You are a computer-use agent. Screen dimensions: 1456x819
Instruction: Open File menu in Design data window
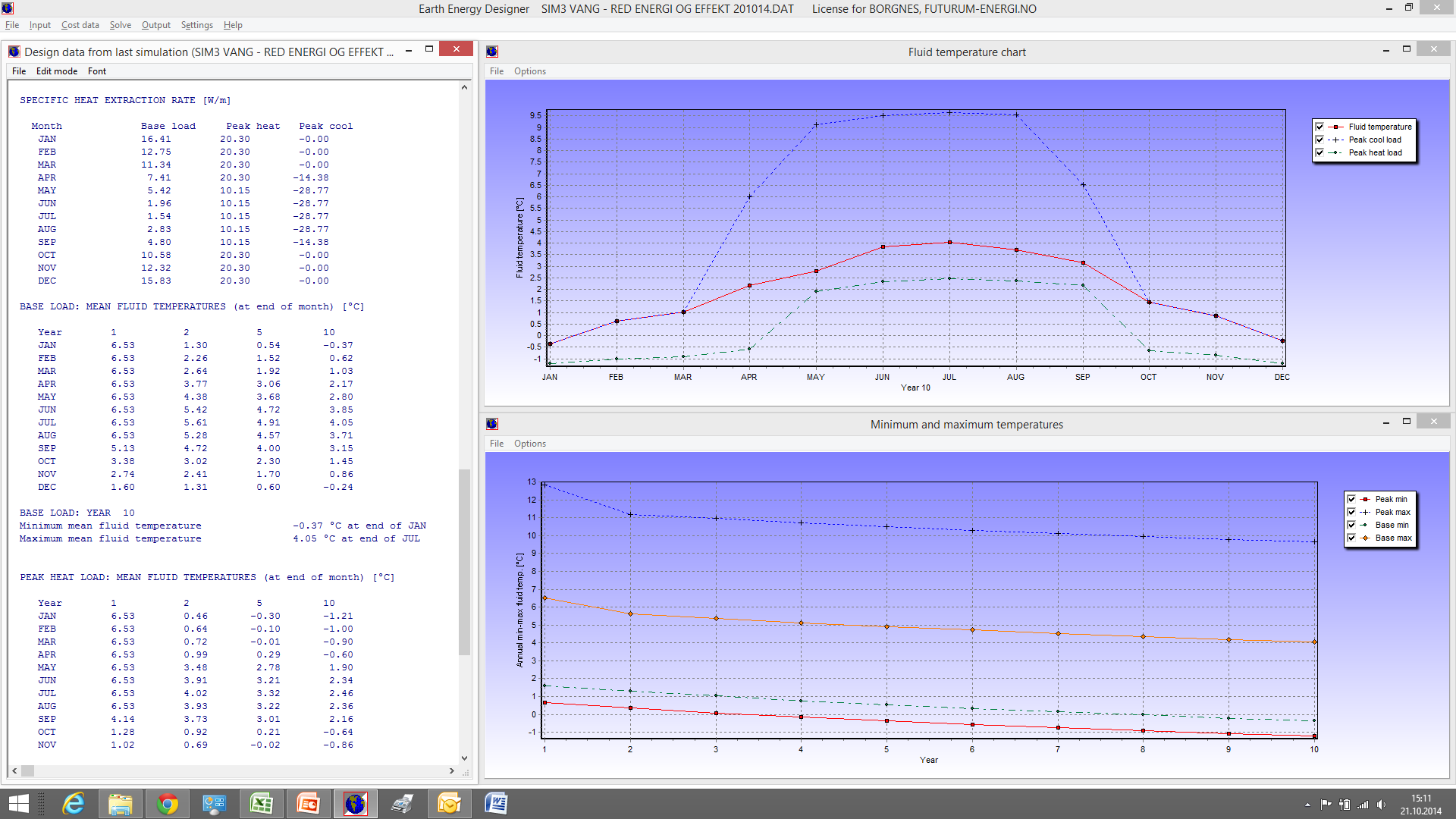click(19, 71)
